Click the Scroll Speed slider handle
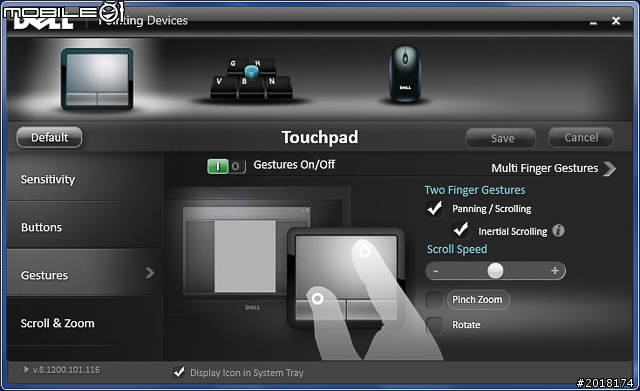The height and width of the screenshot is (391, 640). pos(495,271)
